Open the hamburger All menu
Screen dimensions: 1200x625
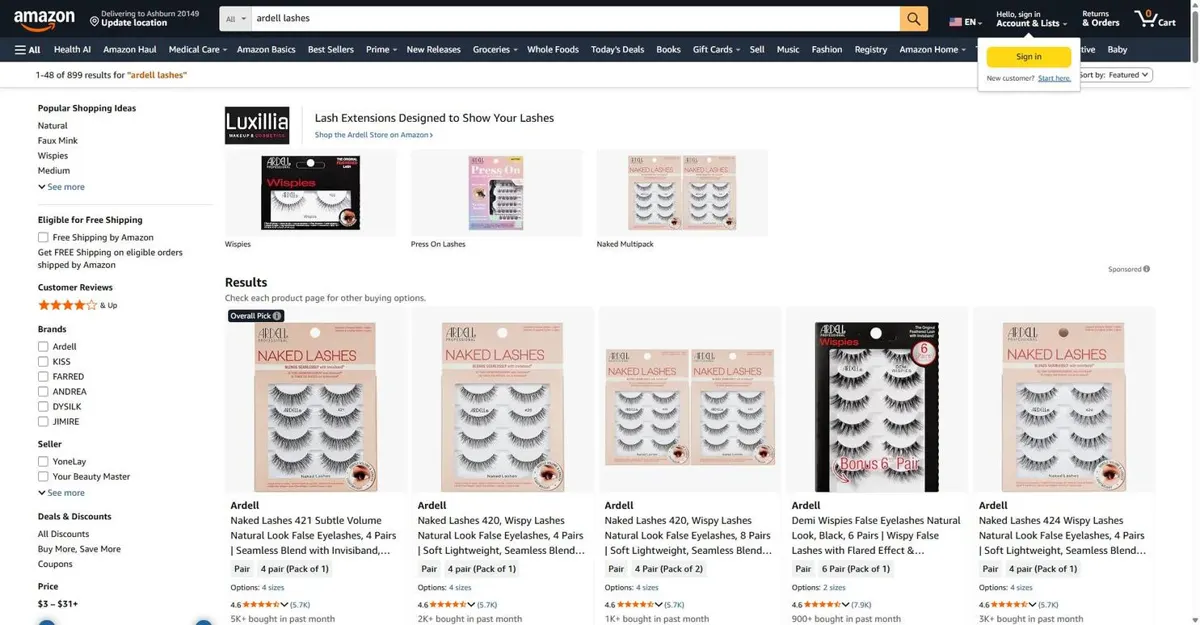coord(28,49)
